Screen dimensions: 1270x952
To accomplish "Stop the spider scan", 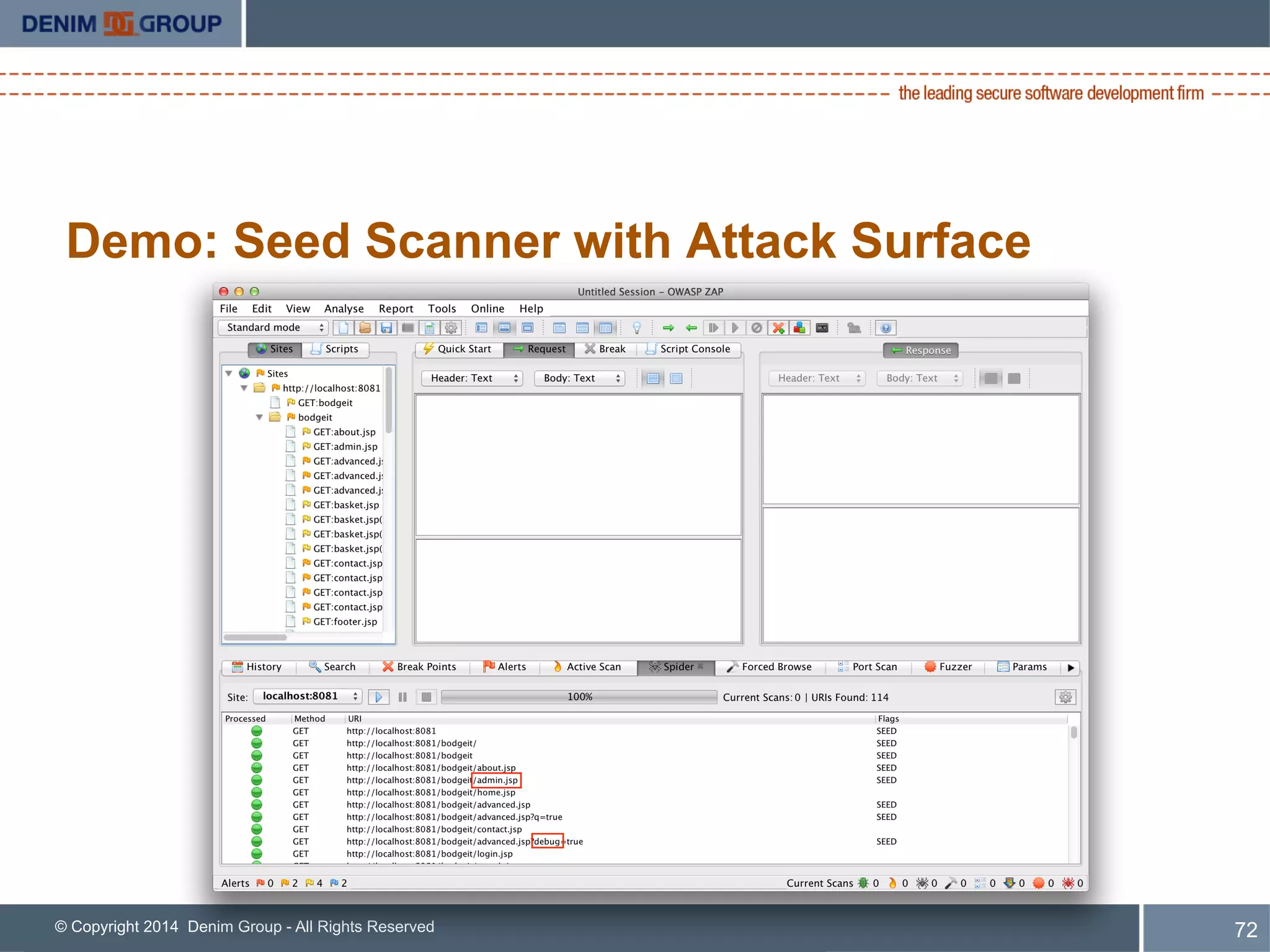I will point(426,697).
